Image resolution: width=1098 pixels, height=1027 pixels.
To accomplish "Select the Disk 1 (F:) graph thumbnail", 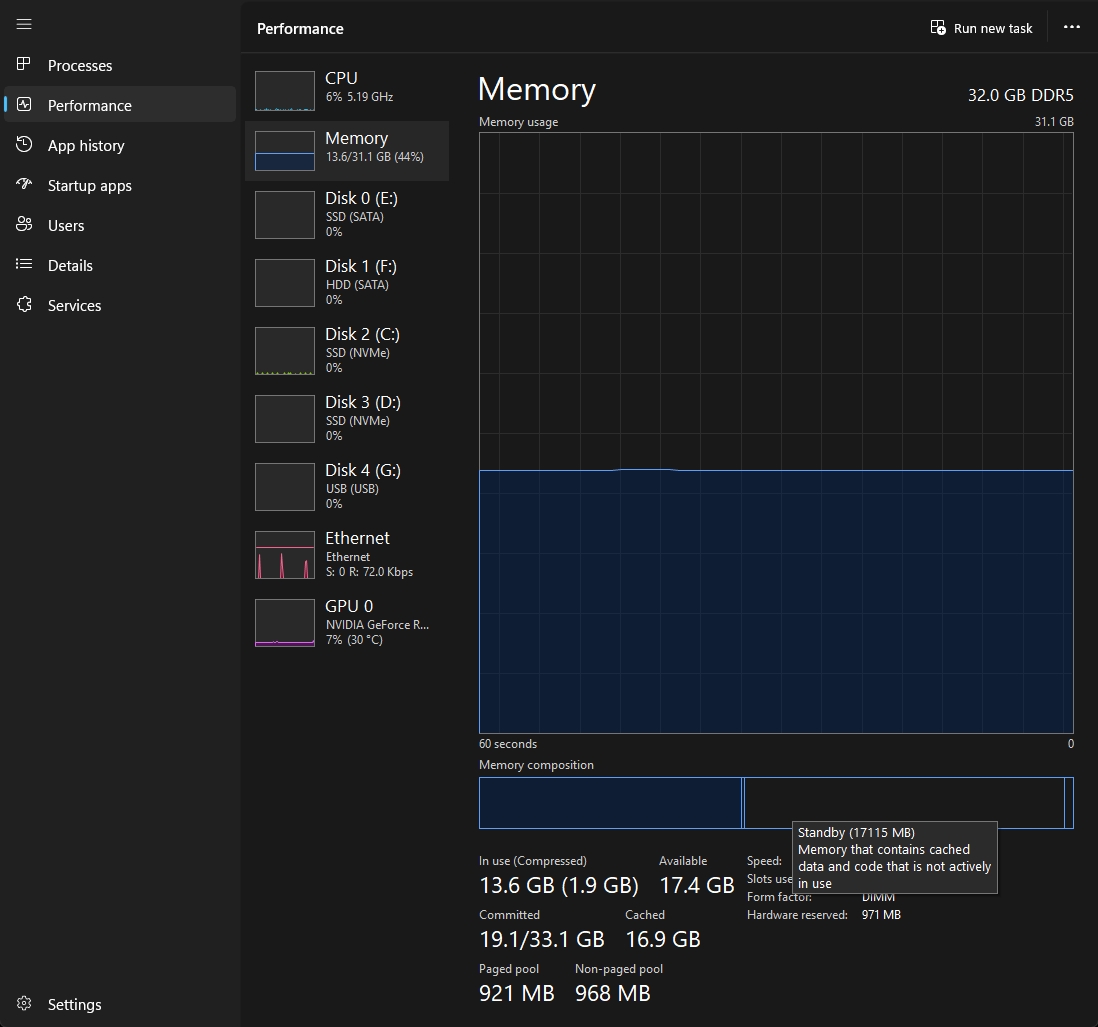I will pyautogui.click(x=284, y=283).
